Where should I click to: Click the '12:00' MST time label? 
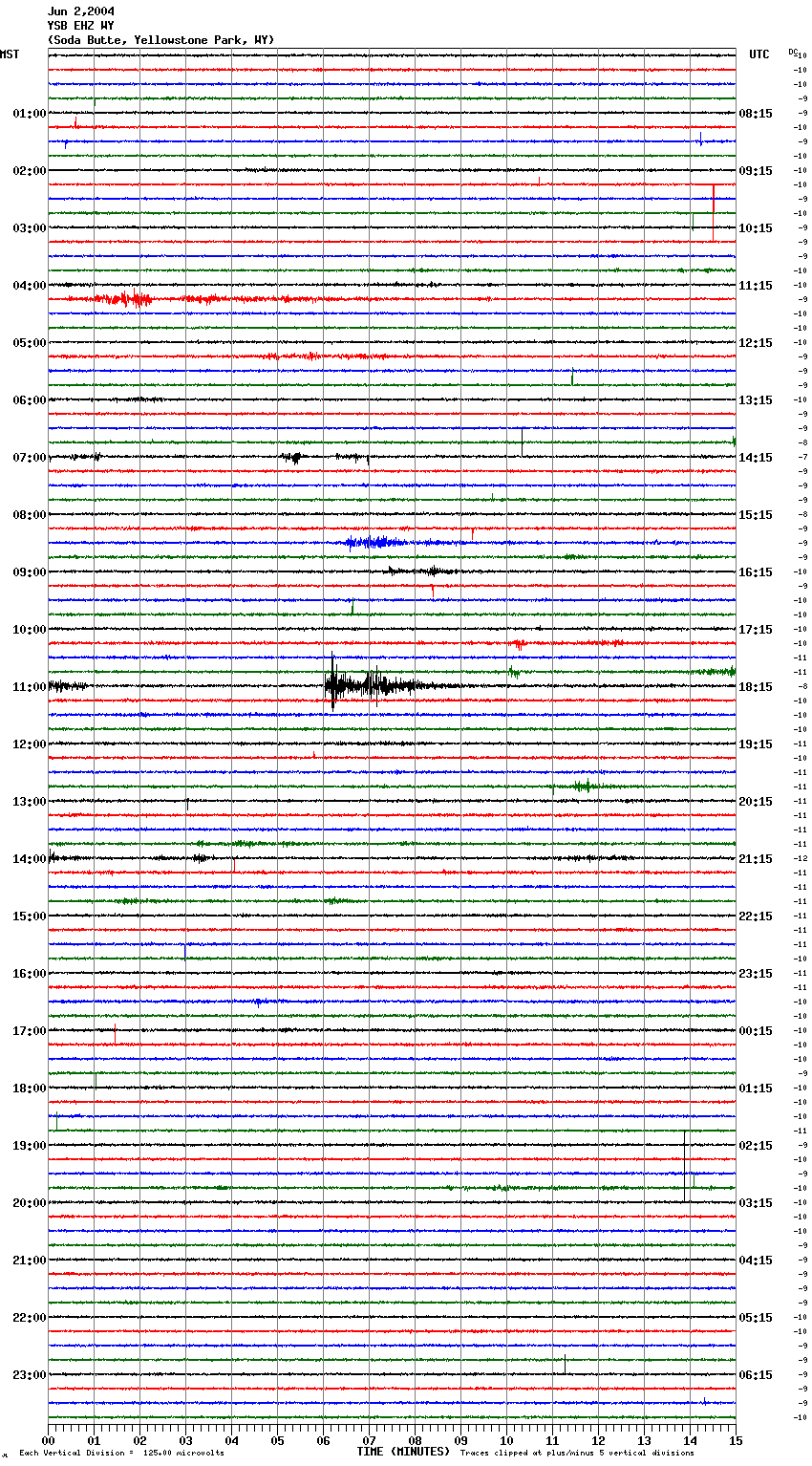30,744
